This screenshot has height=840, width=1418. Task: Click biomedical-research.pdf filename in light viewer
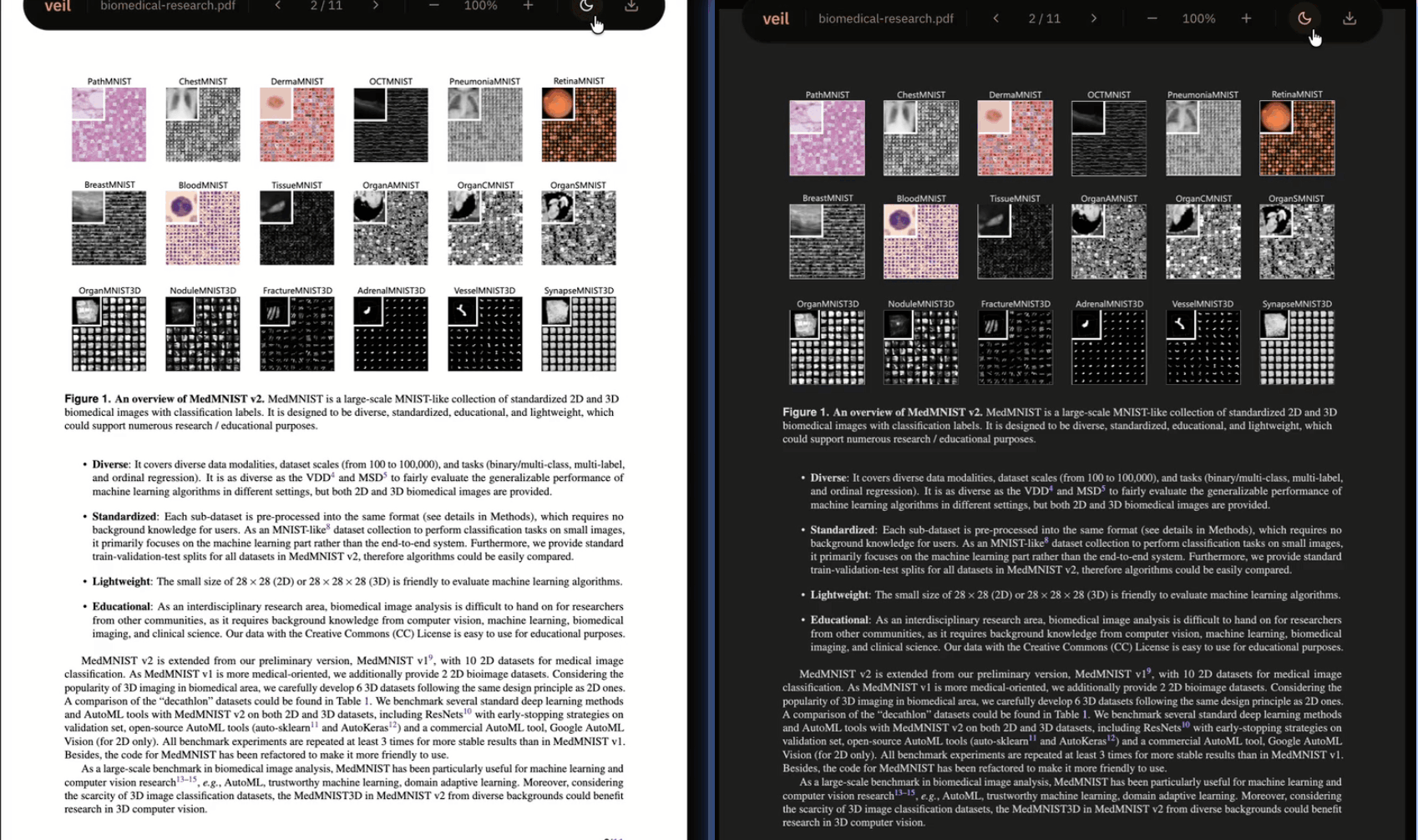(x=168, y=6)
